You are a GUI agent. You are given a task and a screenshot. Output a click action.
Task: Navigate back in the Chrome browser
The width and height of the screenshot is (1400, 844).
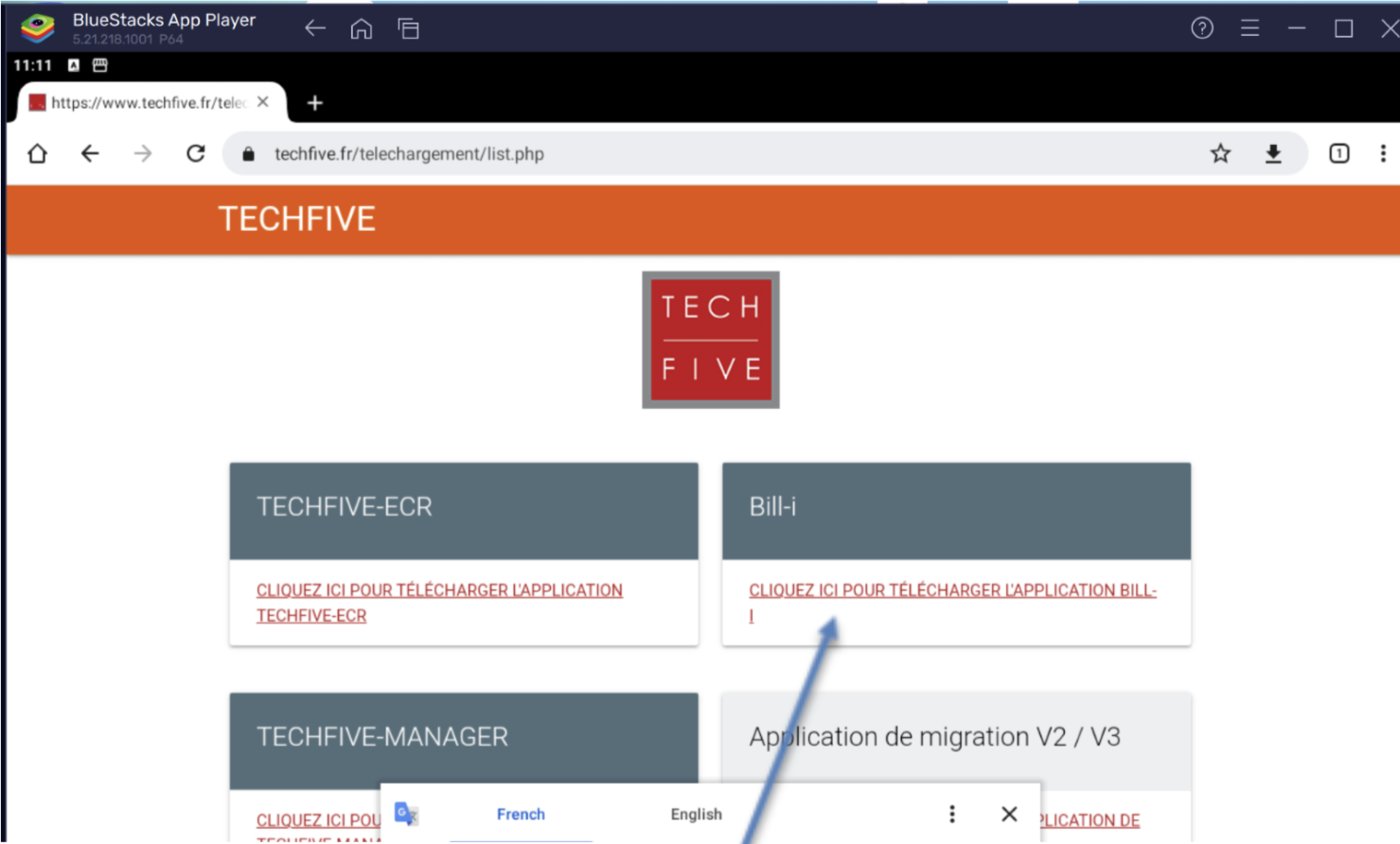pos(90,153)
